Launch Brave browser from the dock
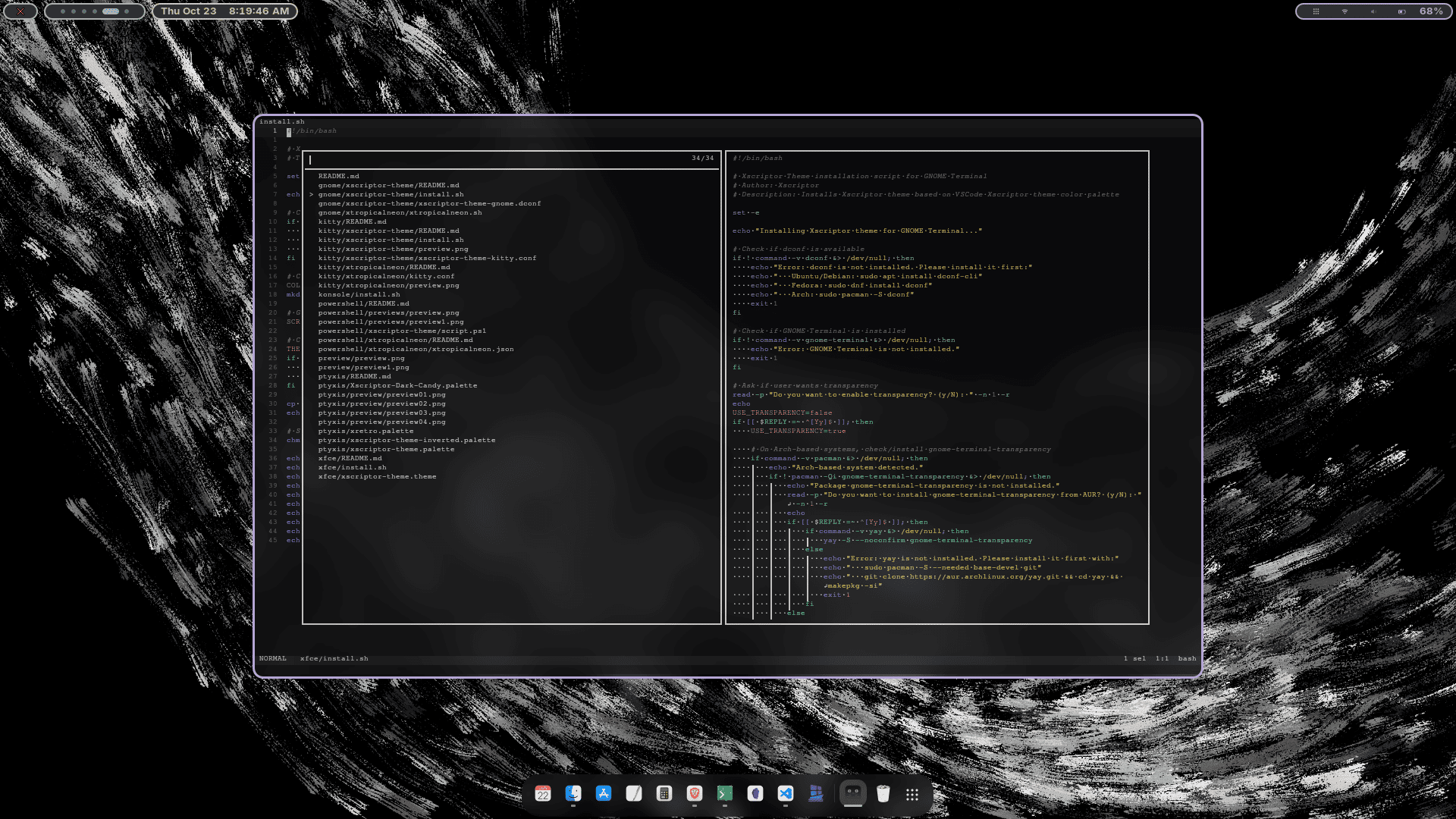Screen dimensions: 1456x819 (x=695, y=794)
